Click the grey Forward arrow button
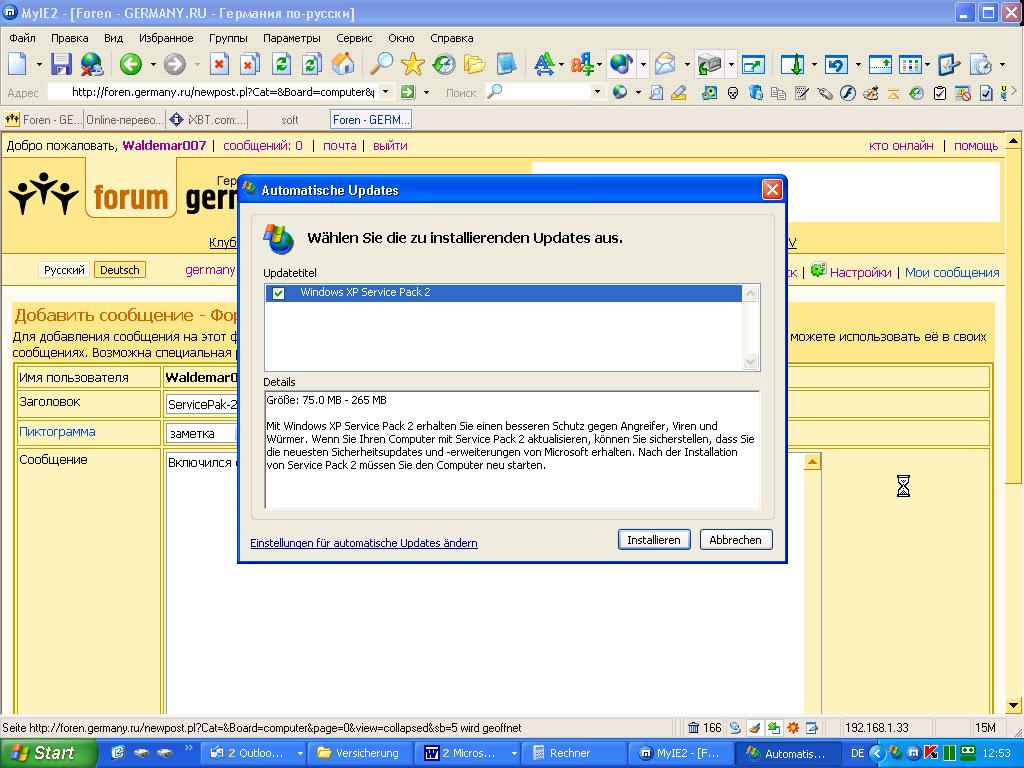This screenshot has width=1024, height=768. coord(174,64)
